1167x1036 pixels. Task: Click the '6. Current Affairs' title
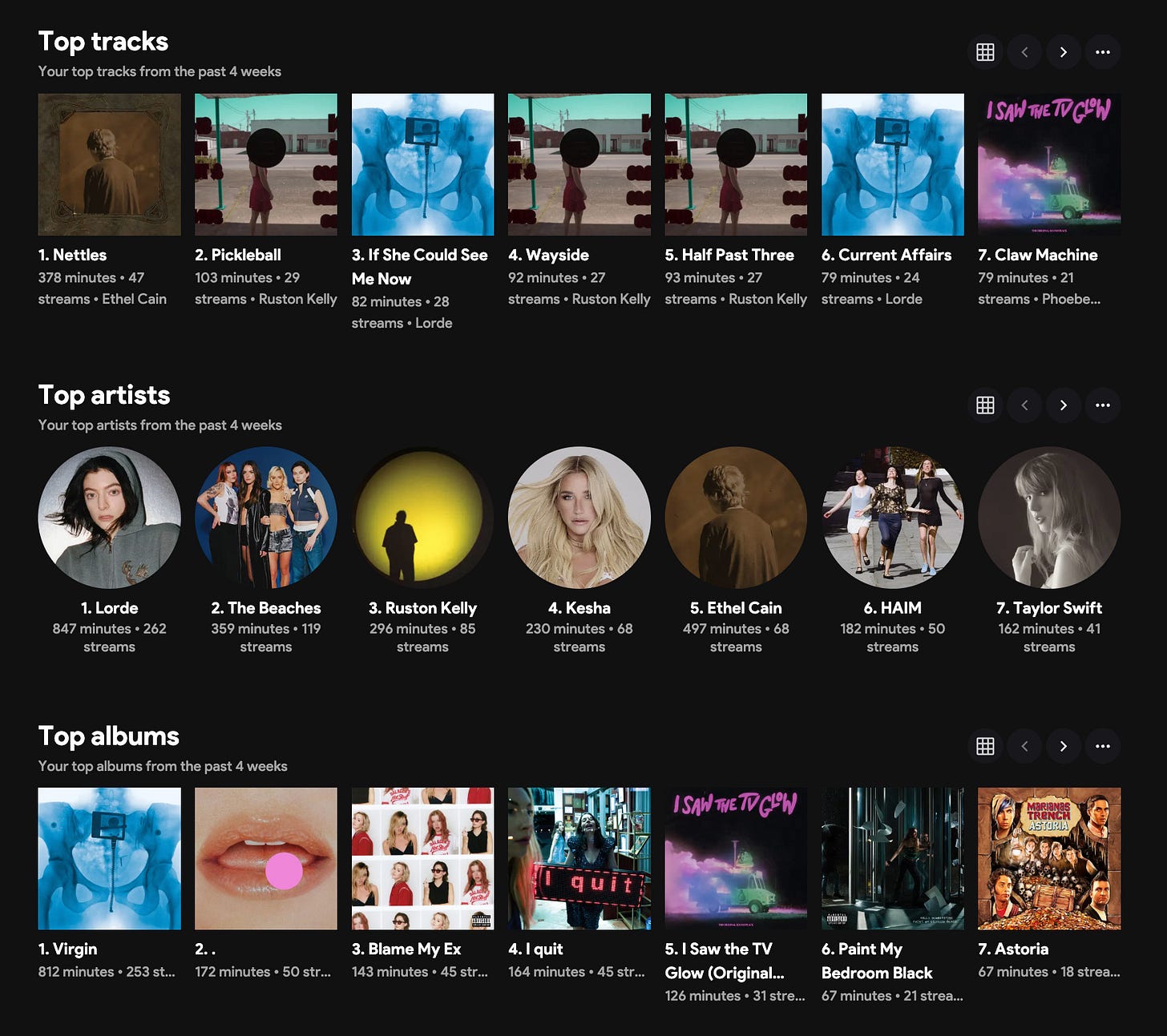pos(886,255)
